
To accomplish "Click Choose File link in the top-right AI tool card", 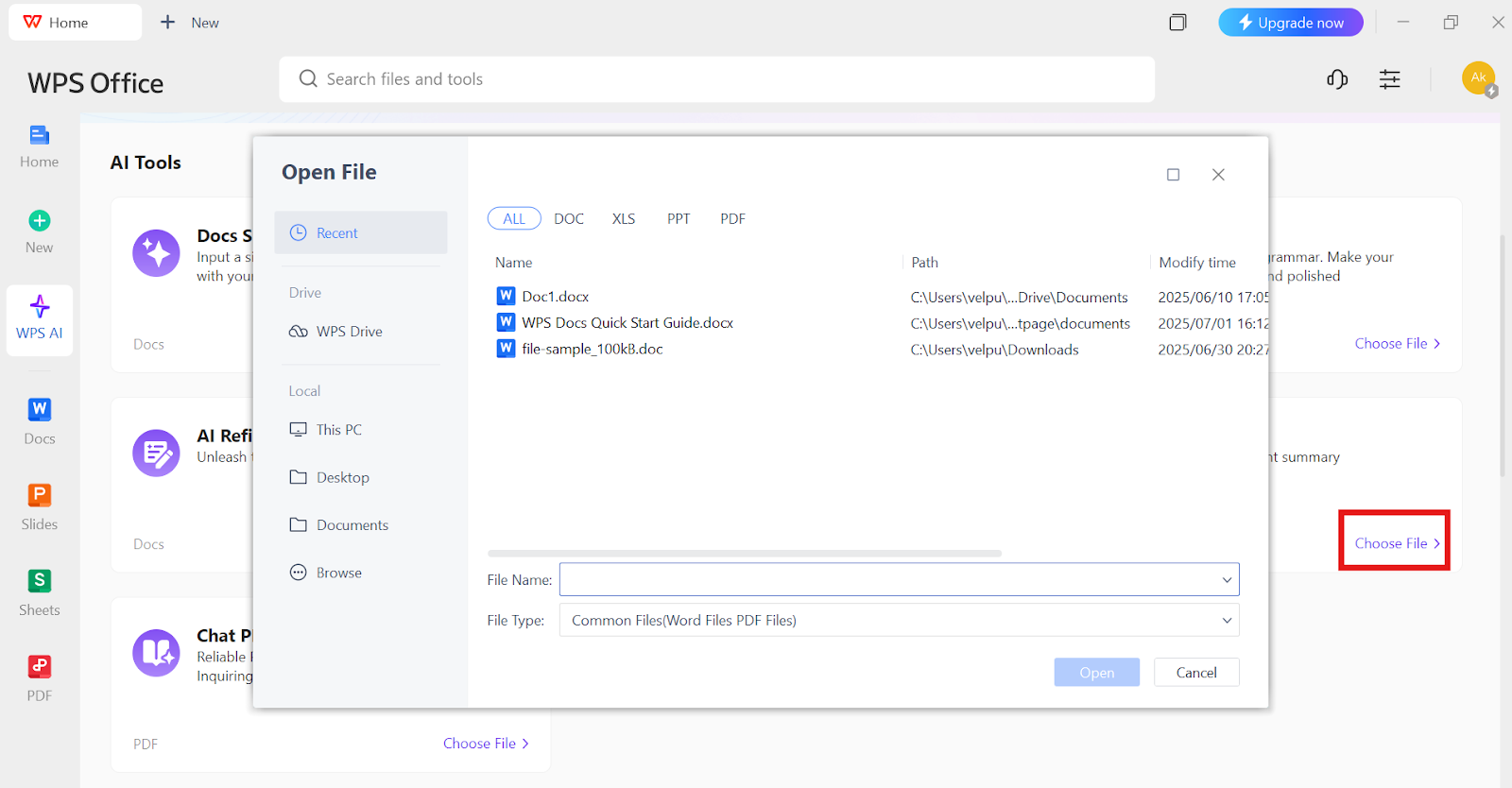I will pyautogui.click(x=1398, y=344).
